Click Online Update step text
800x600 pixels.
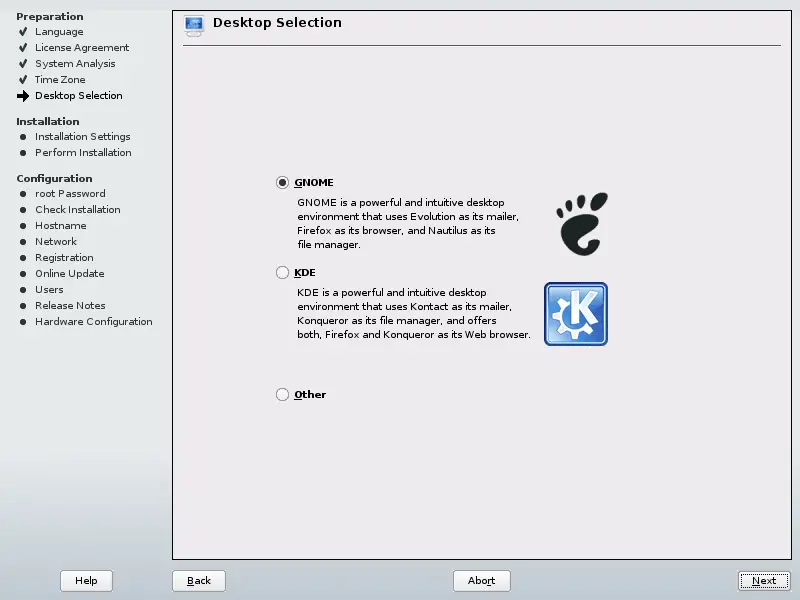pyautogui.click(x=70, y=273)
